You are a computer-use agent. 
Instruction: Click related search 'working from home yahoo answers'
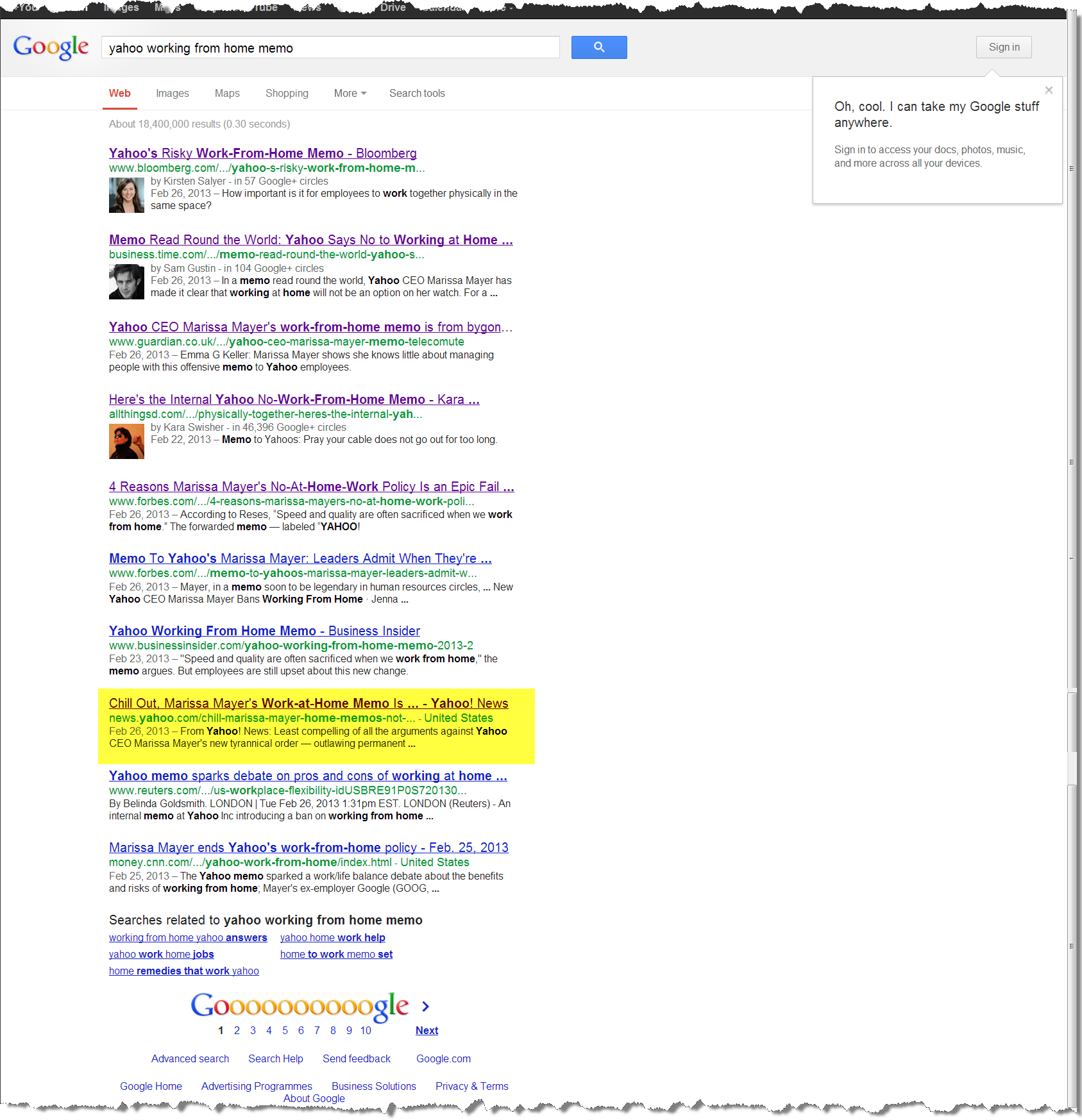[188, 937]
